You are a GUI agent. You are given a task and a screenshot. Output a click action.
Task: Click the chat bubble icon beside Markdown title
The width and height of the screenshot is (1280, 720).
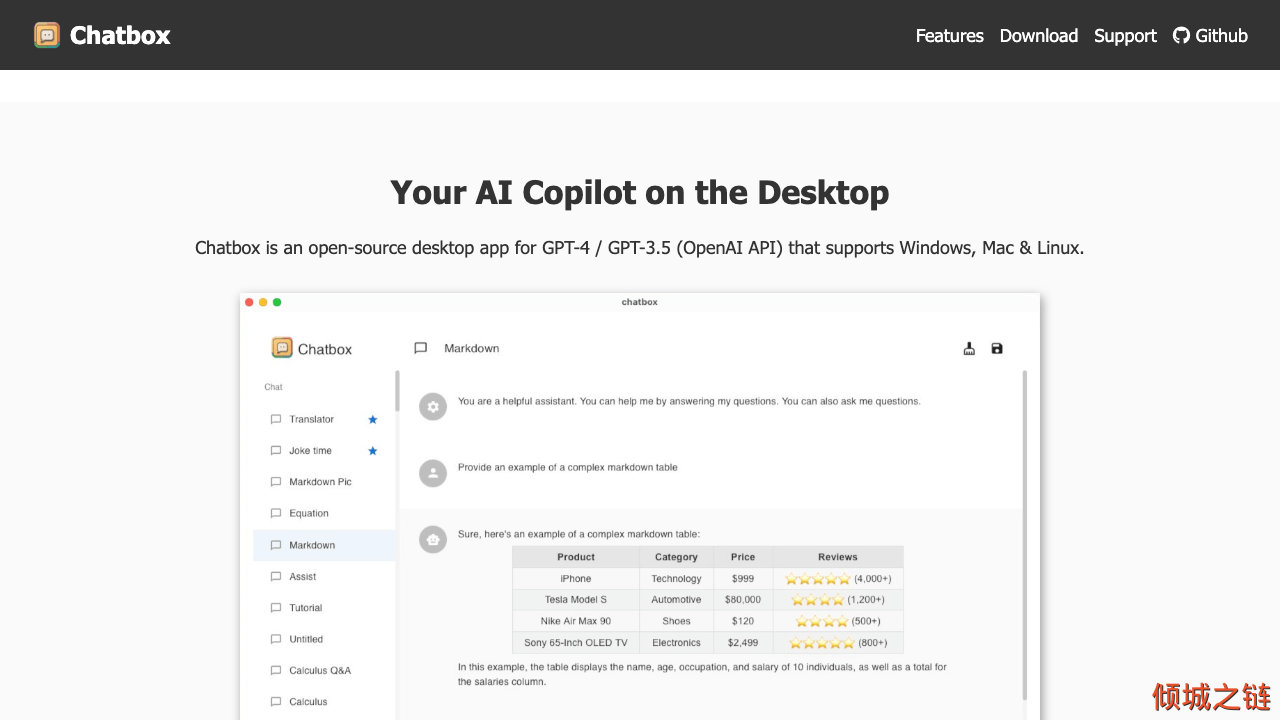[x=421, y=348]
